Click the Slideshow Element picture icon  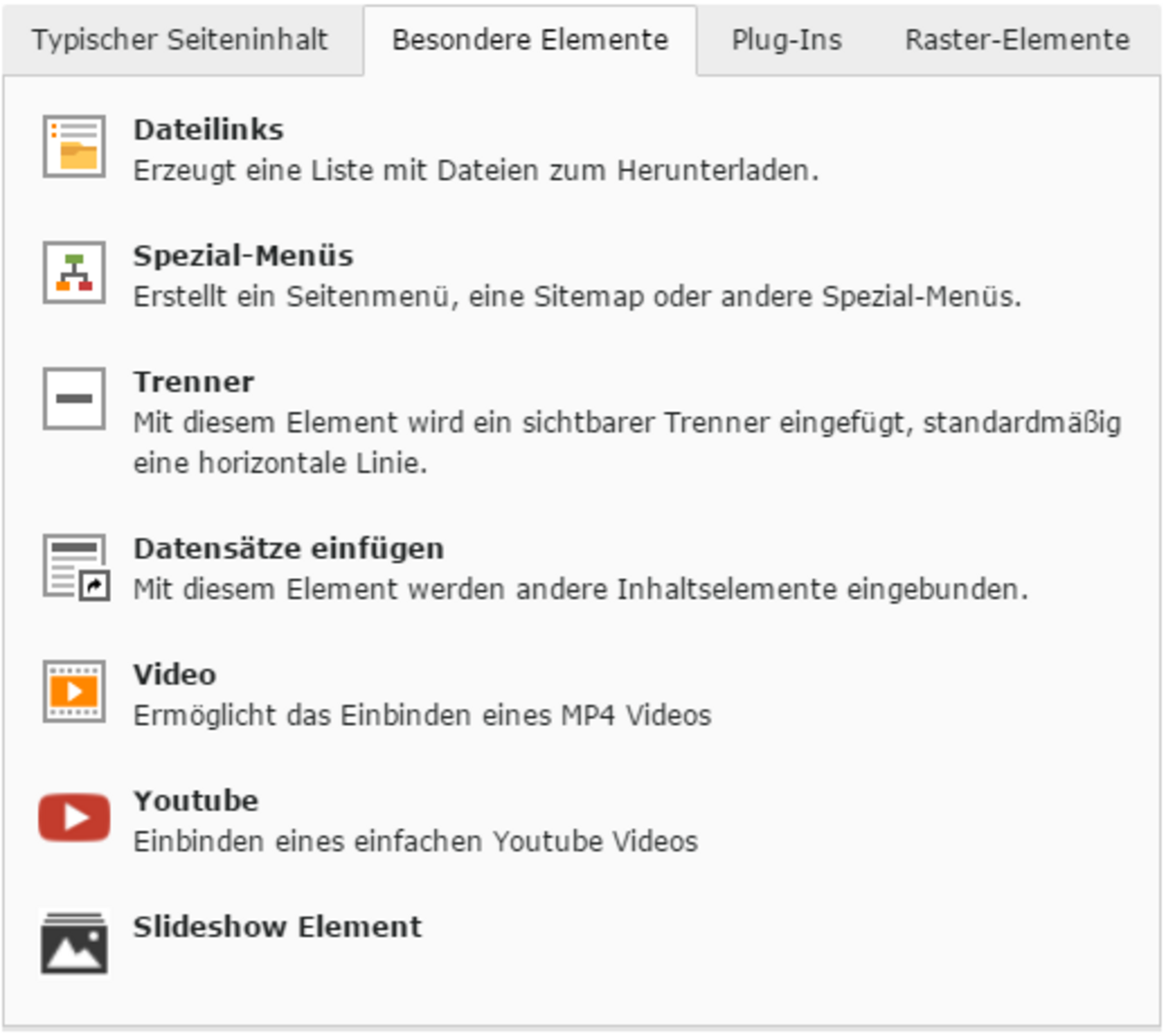[x=74, y=943]
